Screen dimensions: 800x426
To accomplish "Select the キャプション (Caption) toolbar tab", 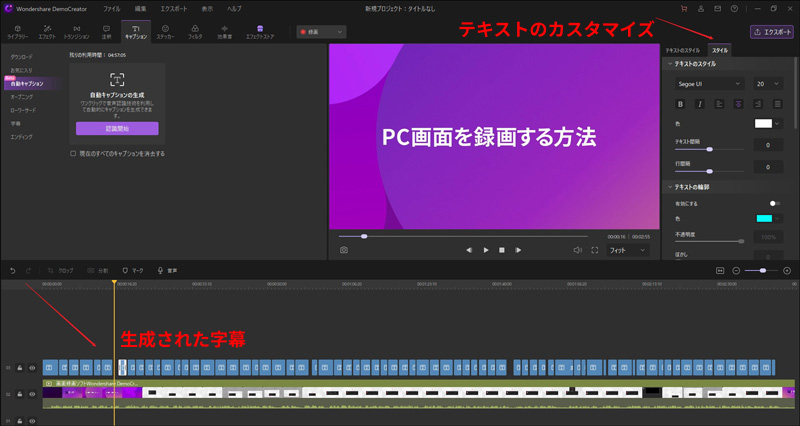I will tap(136, 32).
